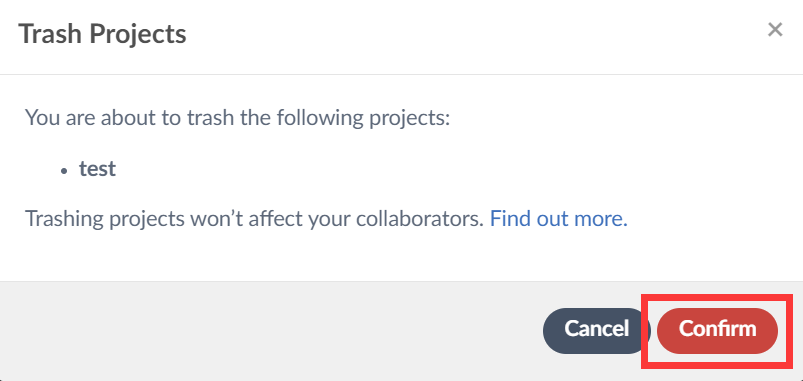Proceed with trashing via Confirm
The image size is (803, 381).
tap(717, 330)
